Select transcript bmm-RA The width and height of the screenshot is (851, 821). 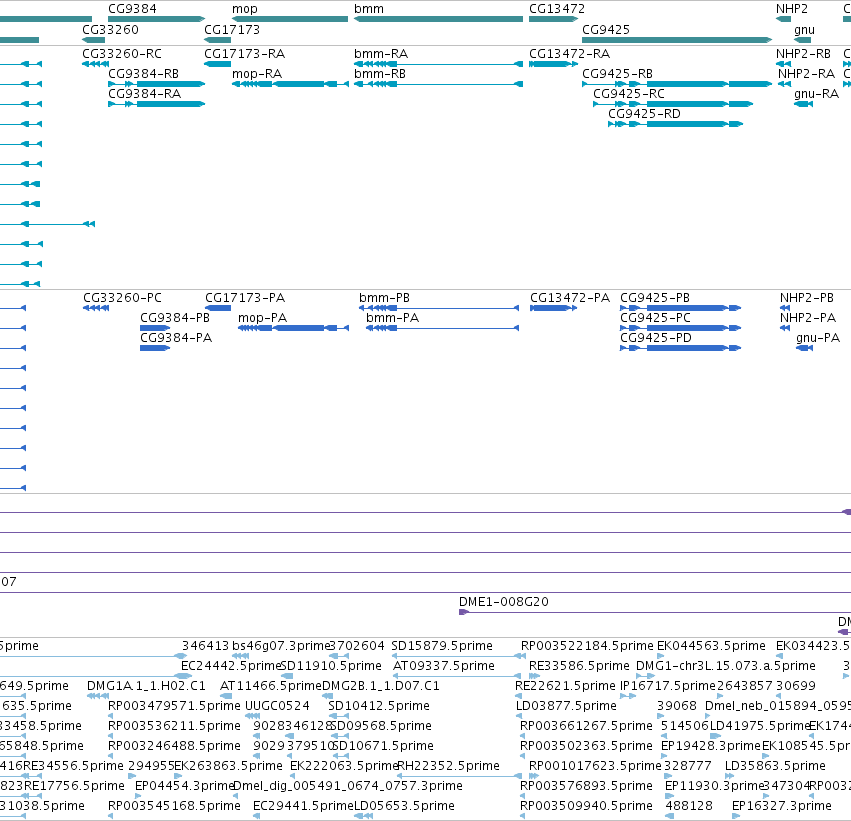[x=438, y=64]
